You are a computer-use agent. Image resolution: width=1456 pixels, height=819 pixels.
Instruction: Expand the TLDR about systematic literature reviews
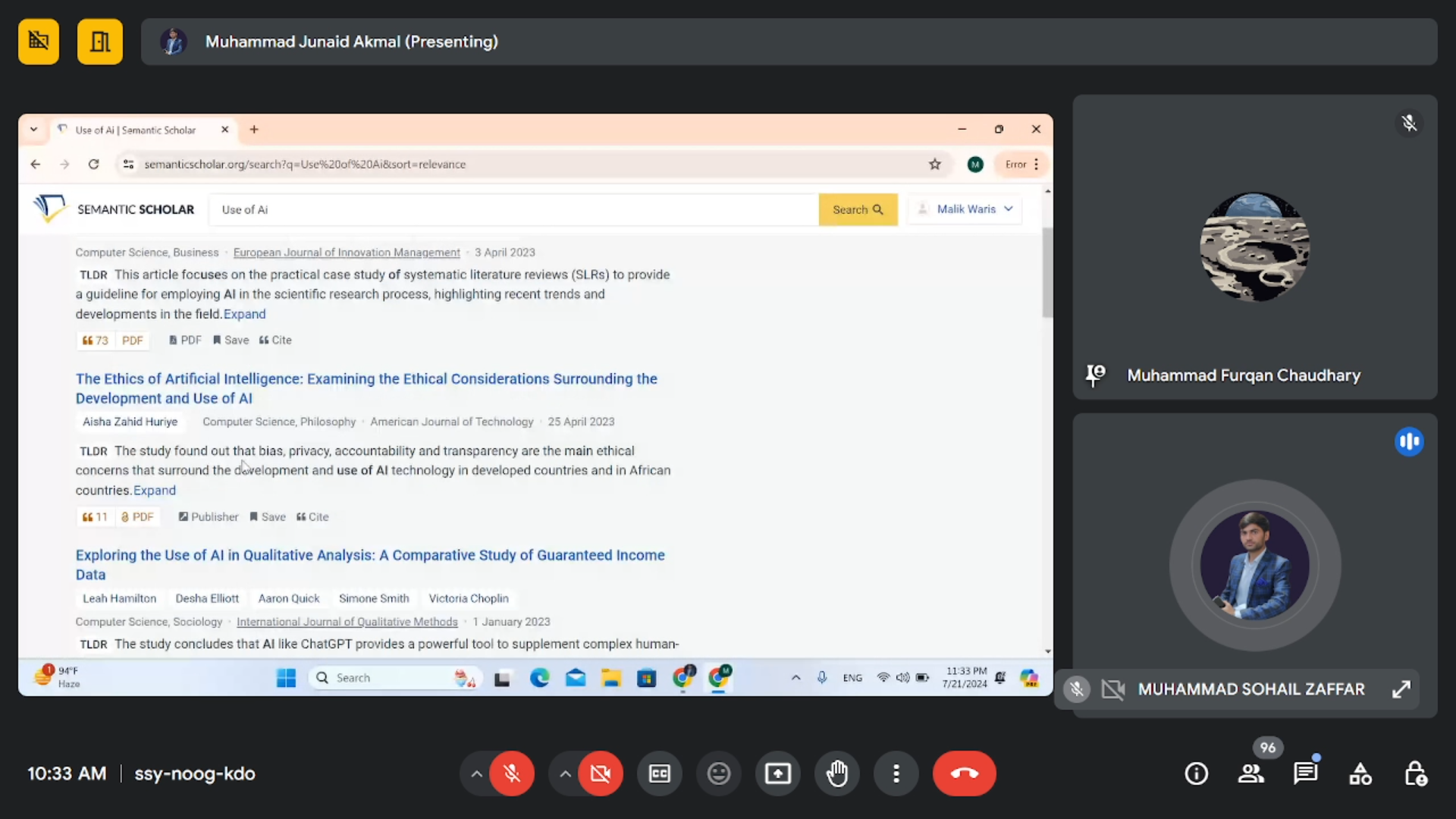(244, 314)
